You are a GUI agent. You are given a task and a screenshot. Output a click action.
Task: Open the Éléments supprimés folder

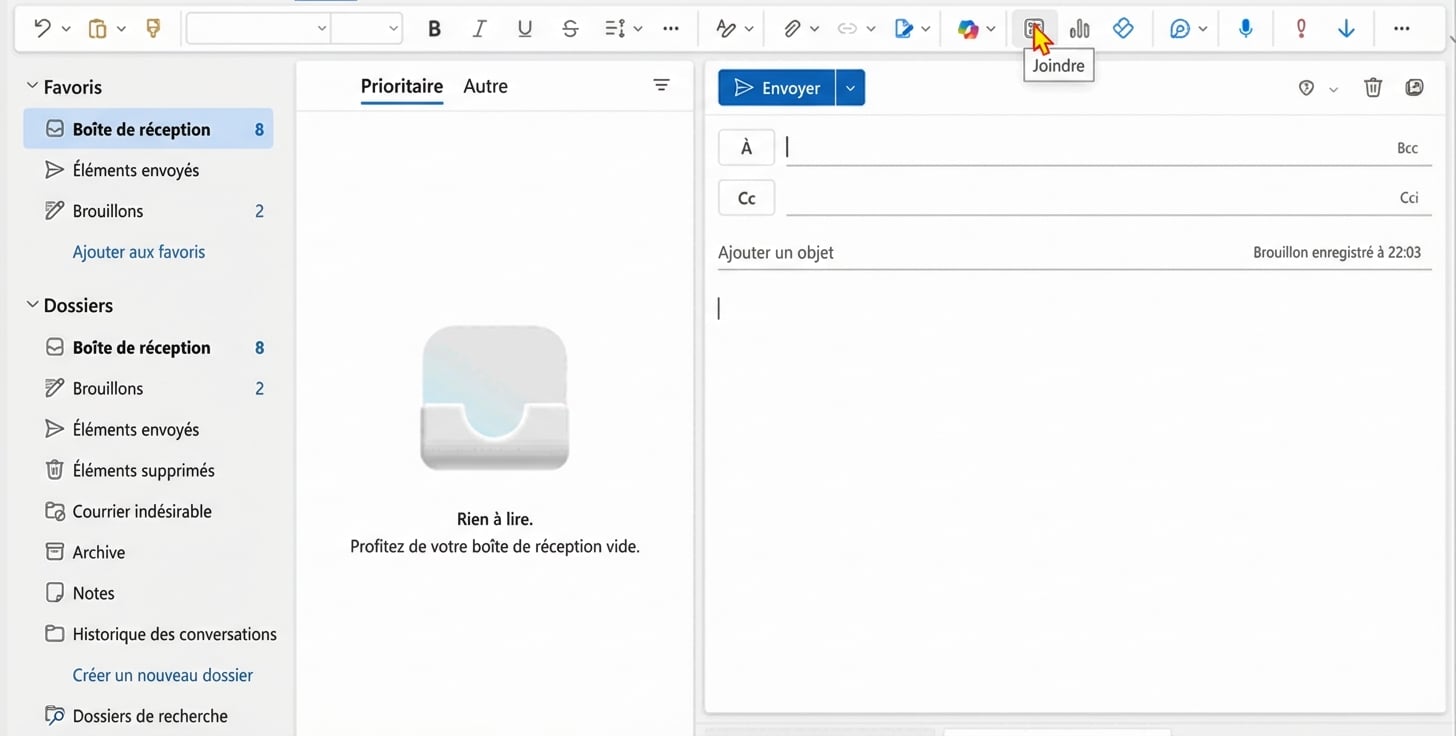(143, 470)
